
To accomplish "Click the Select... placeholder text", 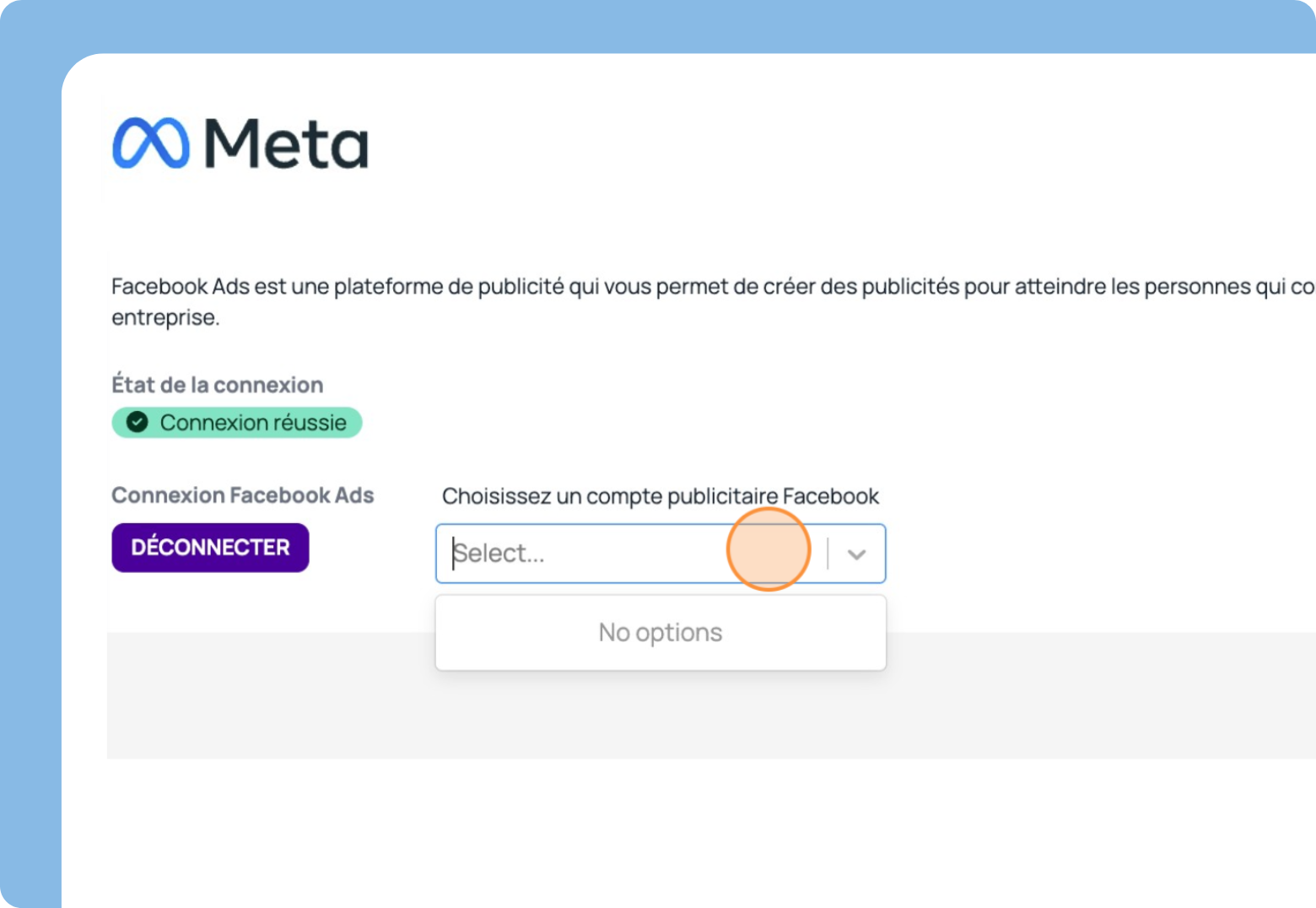I will tap(499, 554).
